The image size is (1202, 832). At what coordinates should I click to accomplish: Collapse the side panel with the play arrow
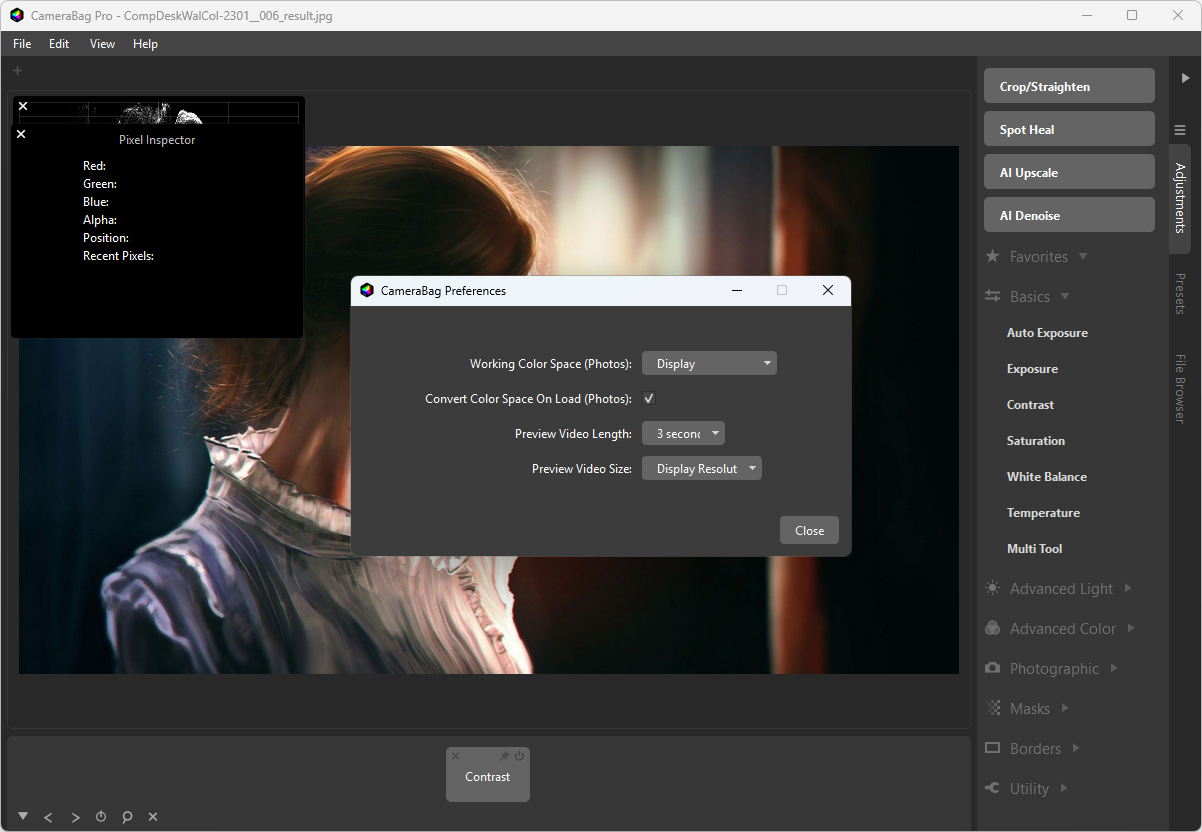pos(1185,77)
